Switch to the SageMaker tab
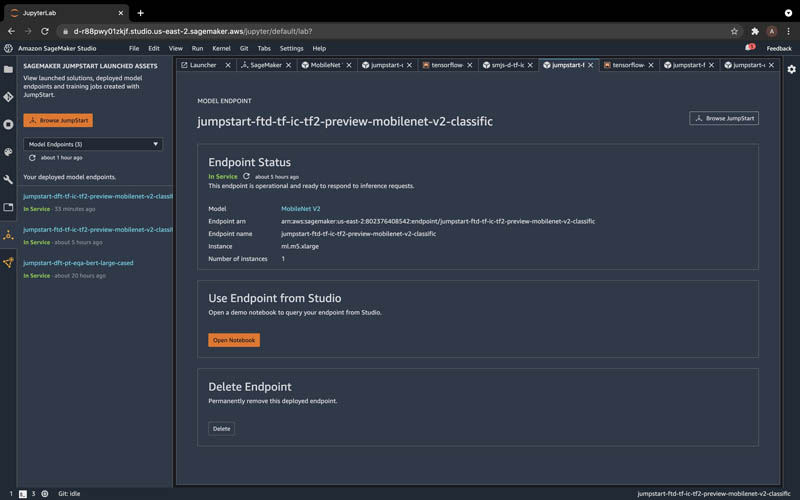 coord(266,65)
